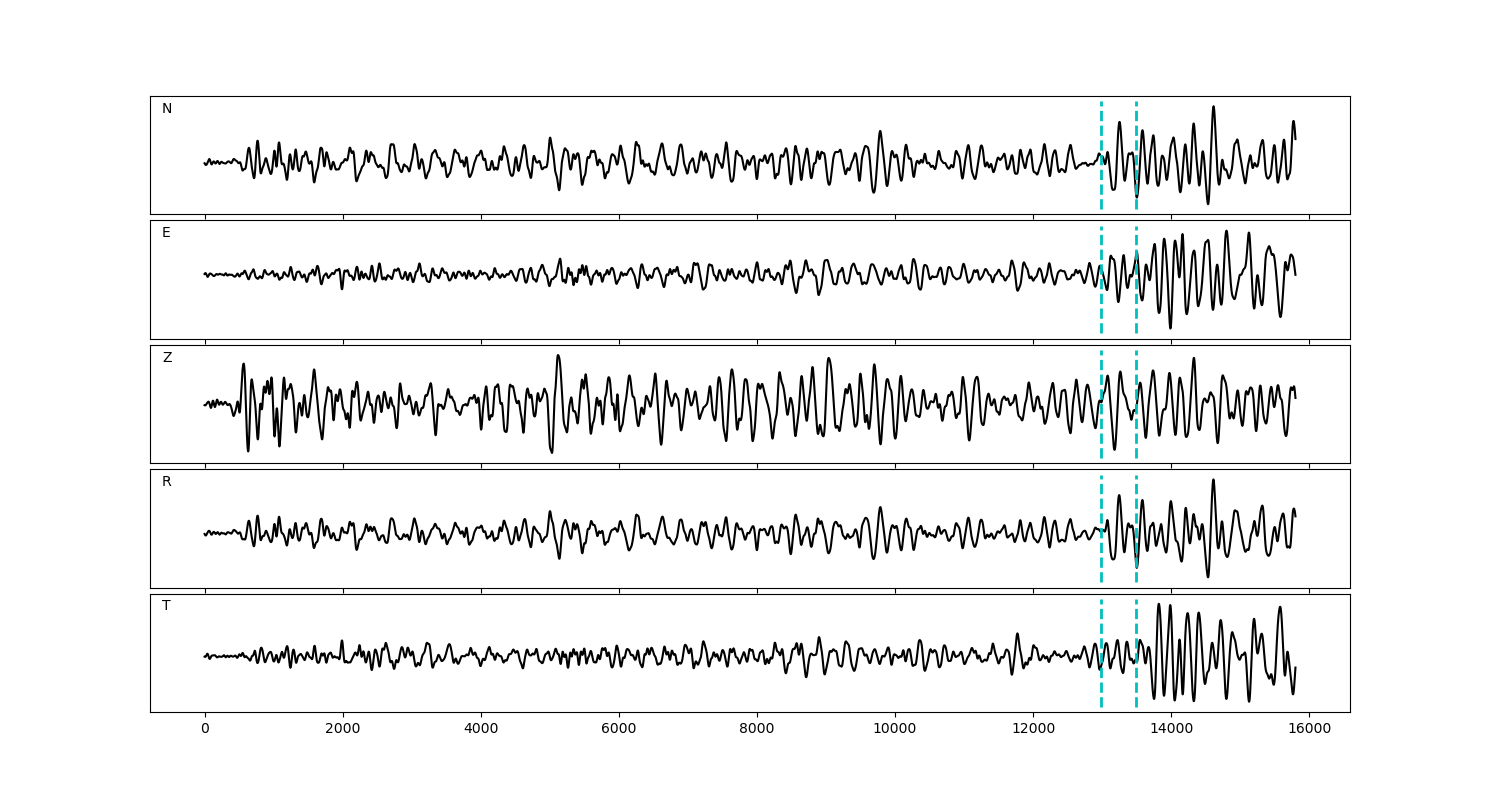Click the 6000 x-axis tick label
Screen dimensions: 1500x800
[619, 730]
